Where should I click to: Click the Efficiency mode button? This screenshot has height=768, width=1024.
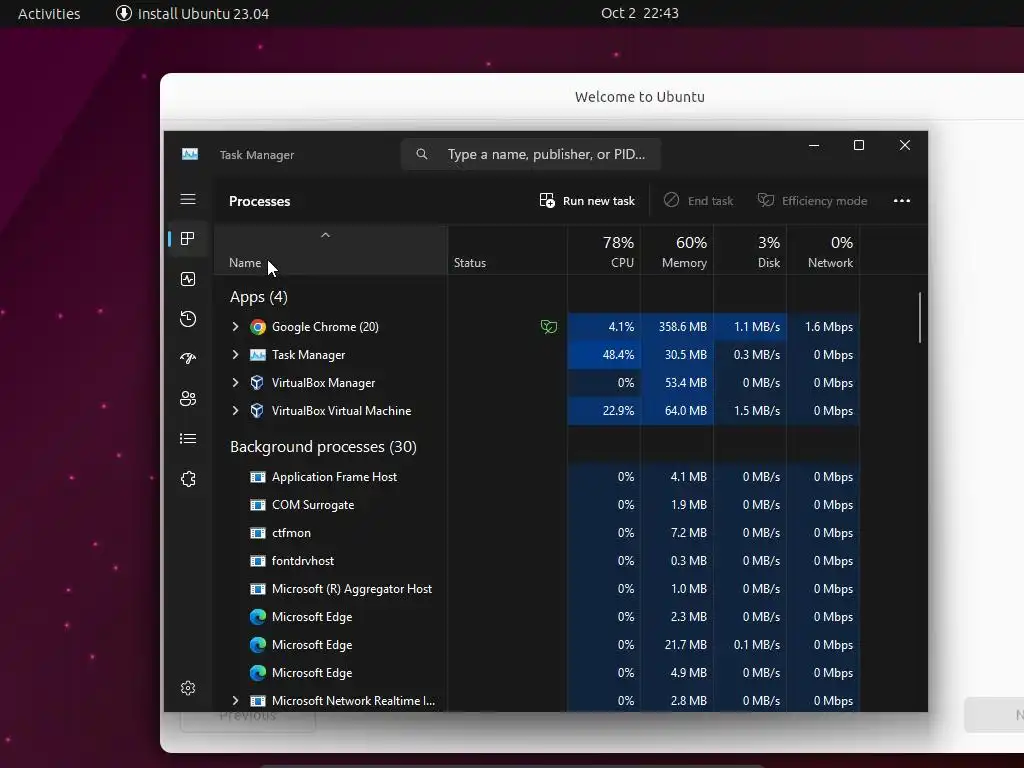point(812,200)
